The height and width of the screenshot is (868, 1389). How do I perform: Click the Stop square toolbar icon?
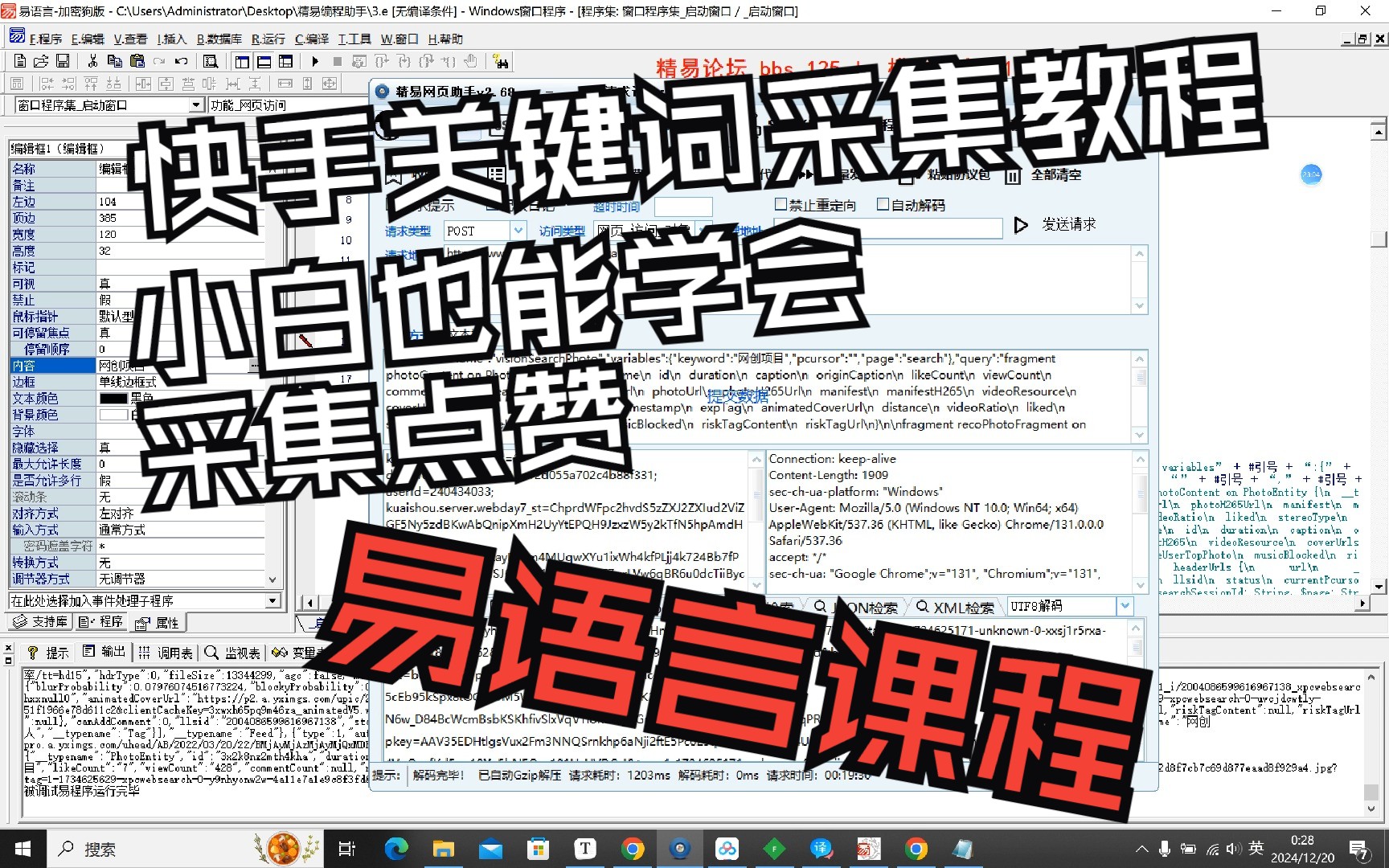(338, 61)
